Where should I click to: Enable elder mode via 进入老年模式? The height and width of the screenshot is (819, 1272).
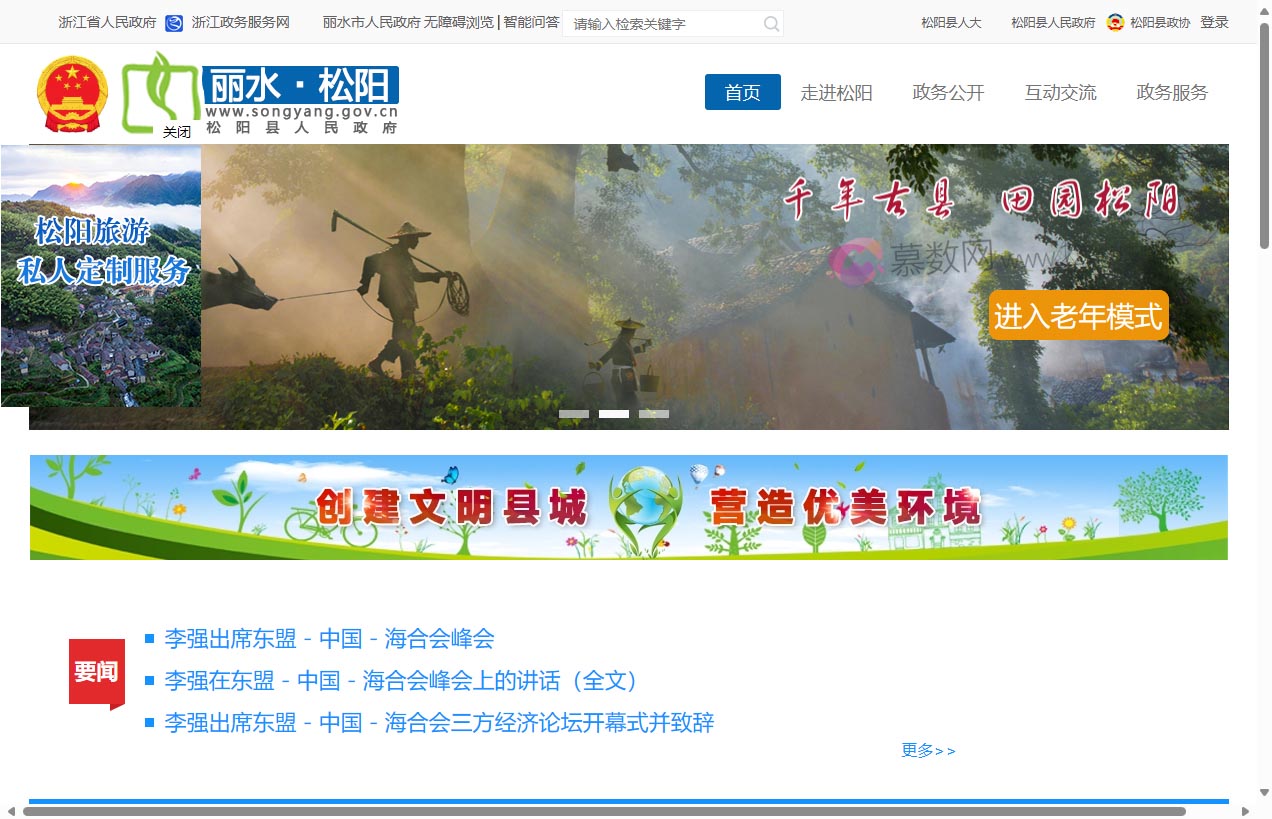pyautogui.click(x=1078, y=315)
